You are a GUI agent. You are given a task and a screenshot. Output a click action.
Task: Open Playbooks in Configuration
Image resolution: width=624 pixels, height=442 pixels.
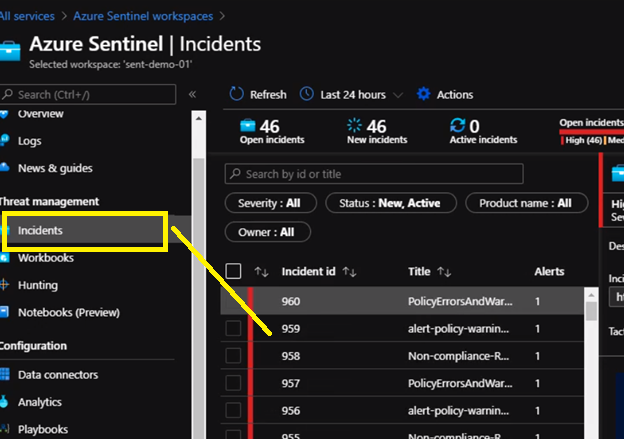click(x=43, y=430)
